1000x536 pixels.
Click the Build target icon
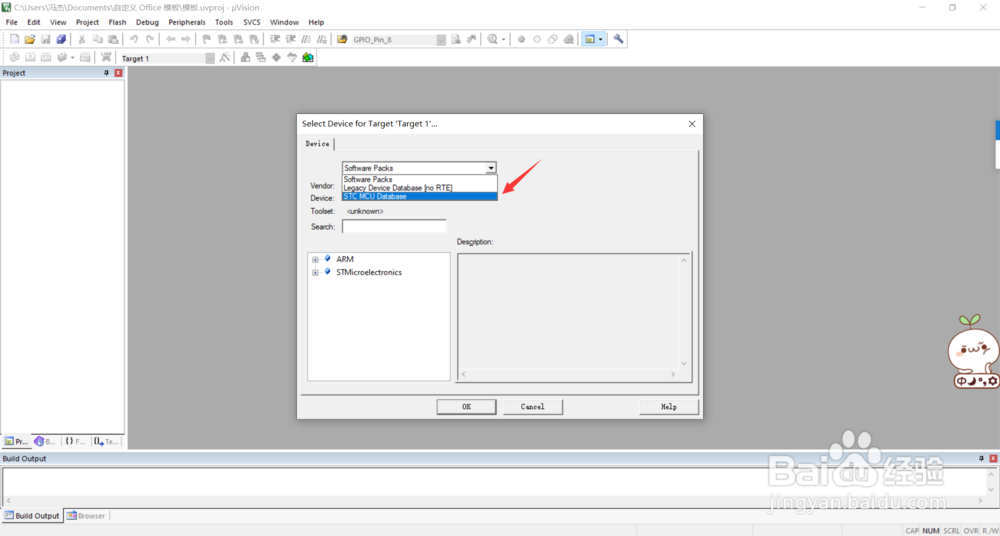tap(29, 58)
